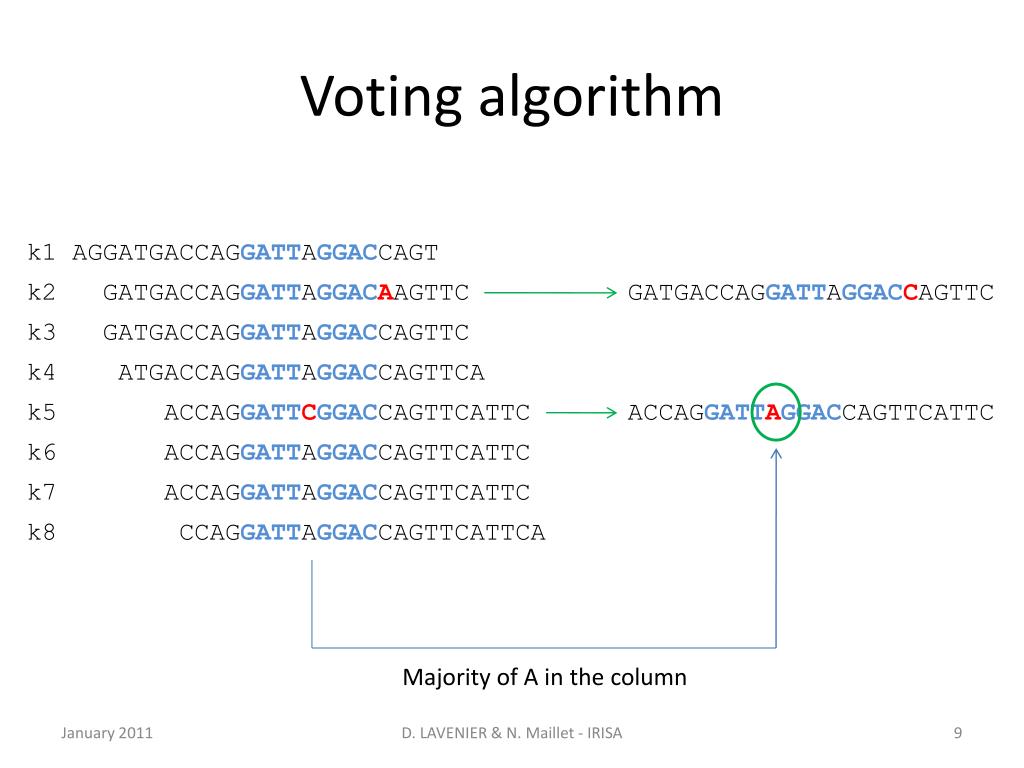Click the blue upward arrow head under the circle
The height and width of the screenshot is (768, 1024).
click(x=776, y=454)
